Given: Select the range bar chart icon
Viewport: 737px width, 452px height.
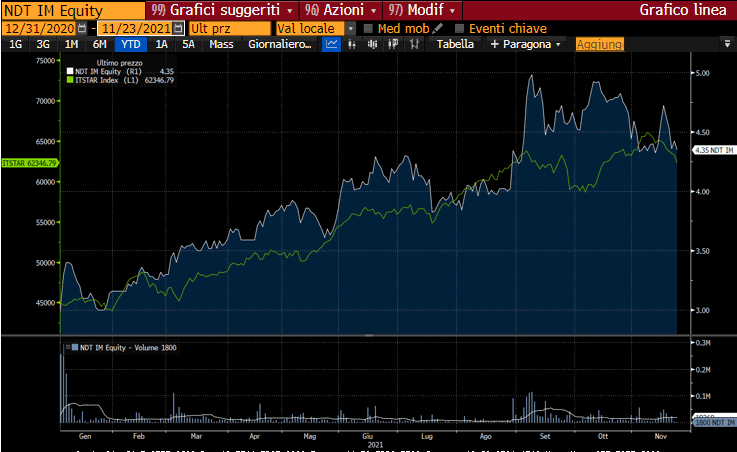Looking at the screenshot, I should (x=414, y=44).
